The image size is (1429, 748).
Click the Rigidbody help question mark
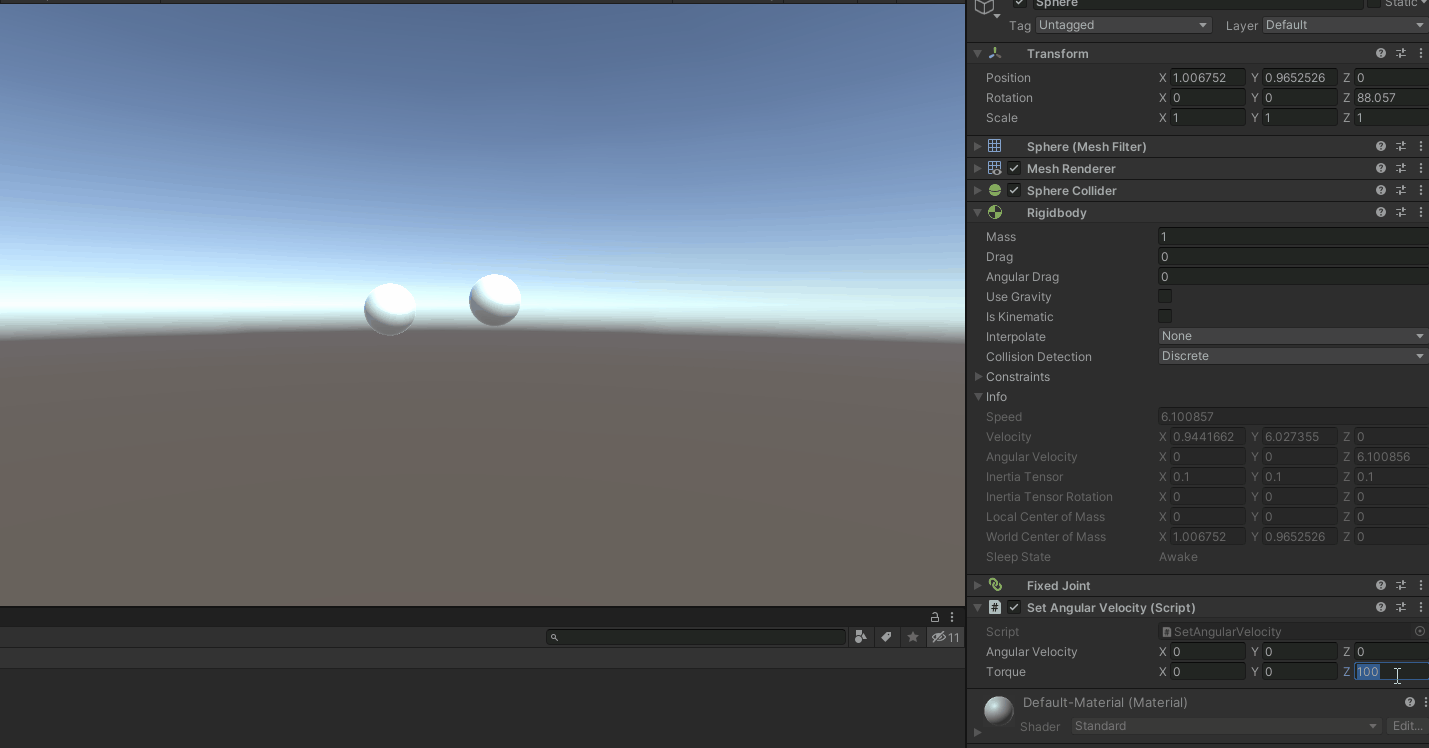(x=1381, y=212)
